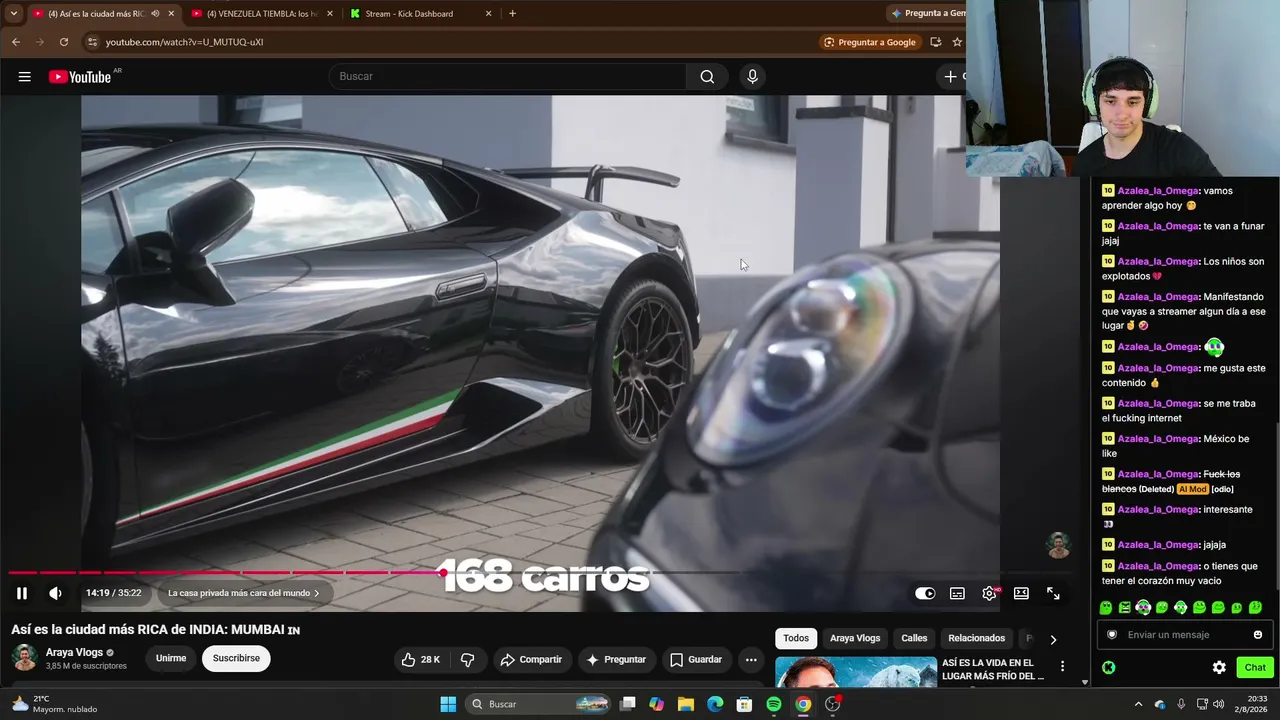This screenshot has width=1280, height=720.
Task: Share the video via Compartir
Action: coord(531,659)
